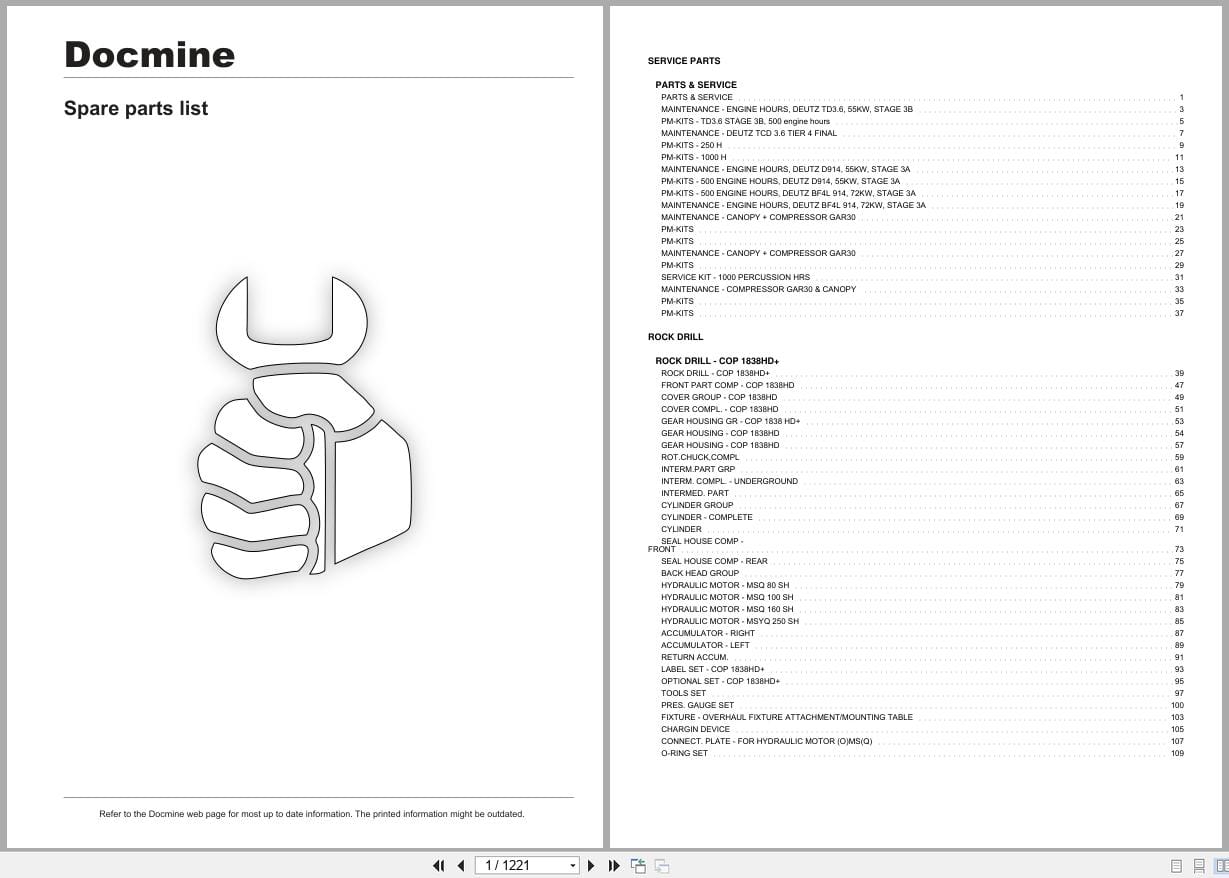
Task: Go to the first page
Action: click(x=438, y=866)
